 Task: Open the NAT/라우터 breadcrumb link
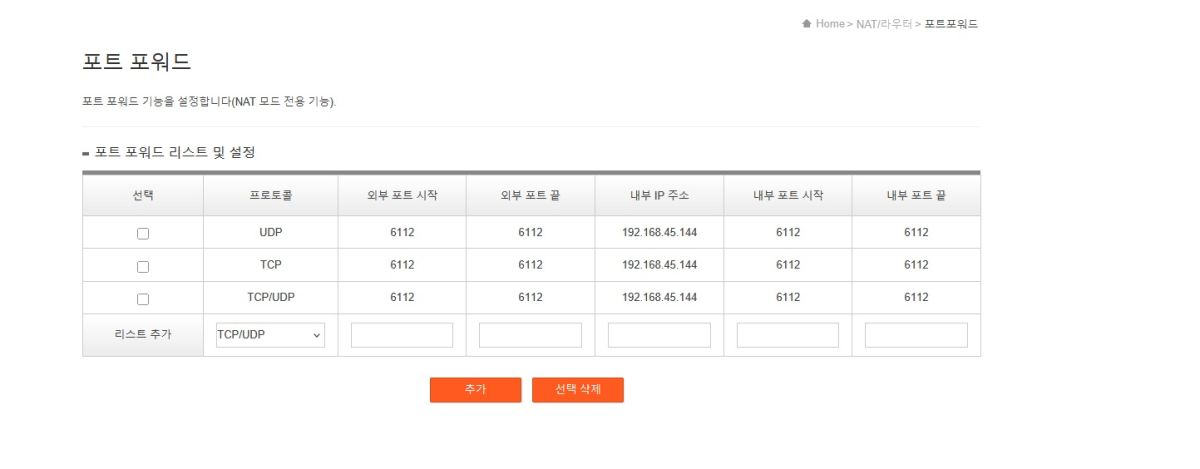(884, 24)
